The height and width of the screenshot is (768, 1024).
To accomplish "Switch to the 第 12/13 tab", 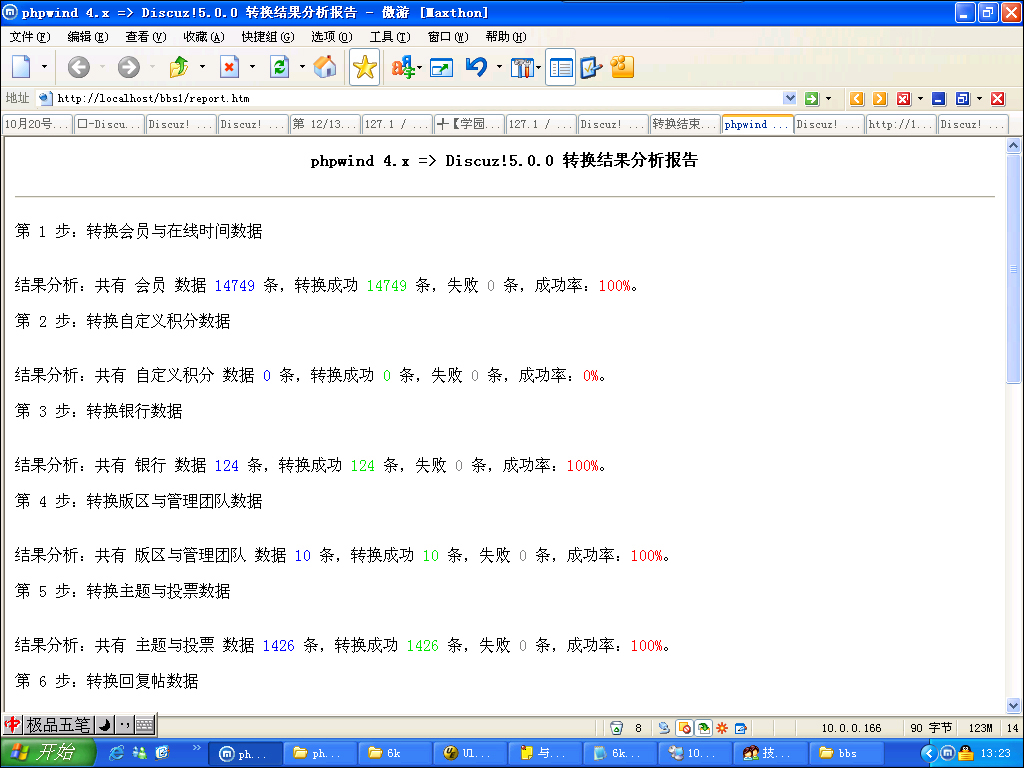I will (325, 124).
